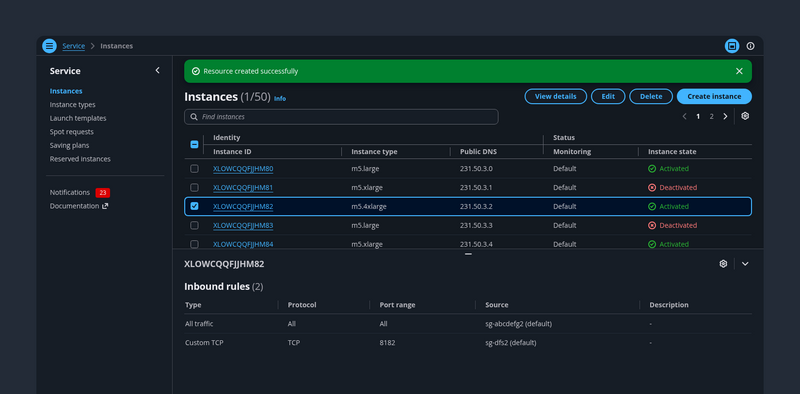Collapse the Service side navigation chevron
Image resolution: width=800 pixels, height=394 pixels.
157,70
